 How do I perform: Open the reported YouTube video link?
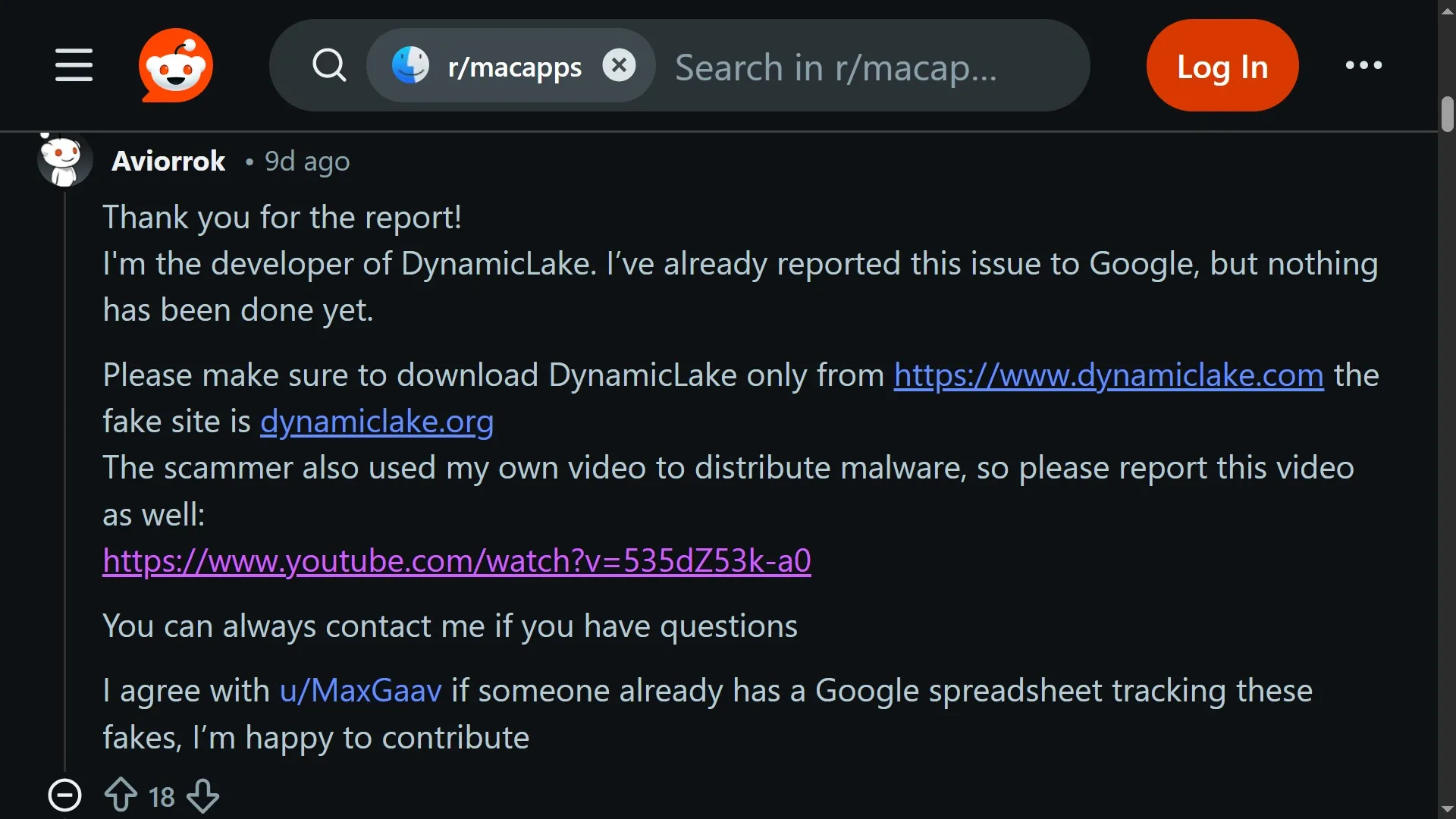457,561
